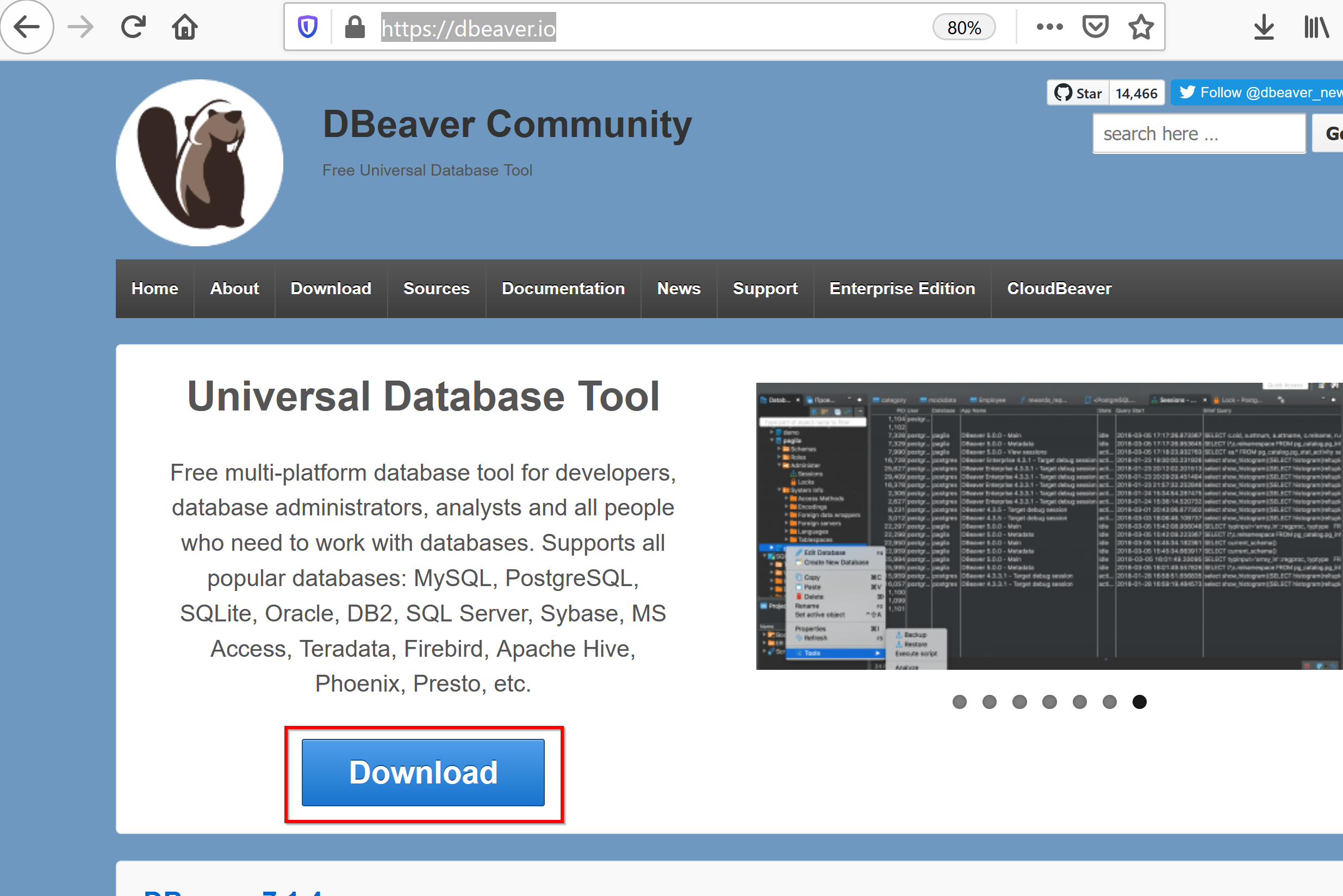Open the Home menu item
This screenshot has height=896, width=1343.
(155, 289)
